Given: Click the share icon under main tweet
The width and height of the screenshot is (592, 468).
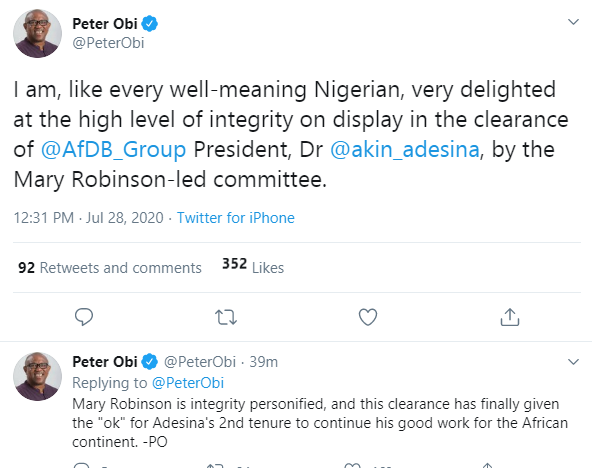Looking at the screenshot, I should click(x=510, y=317).
